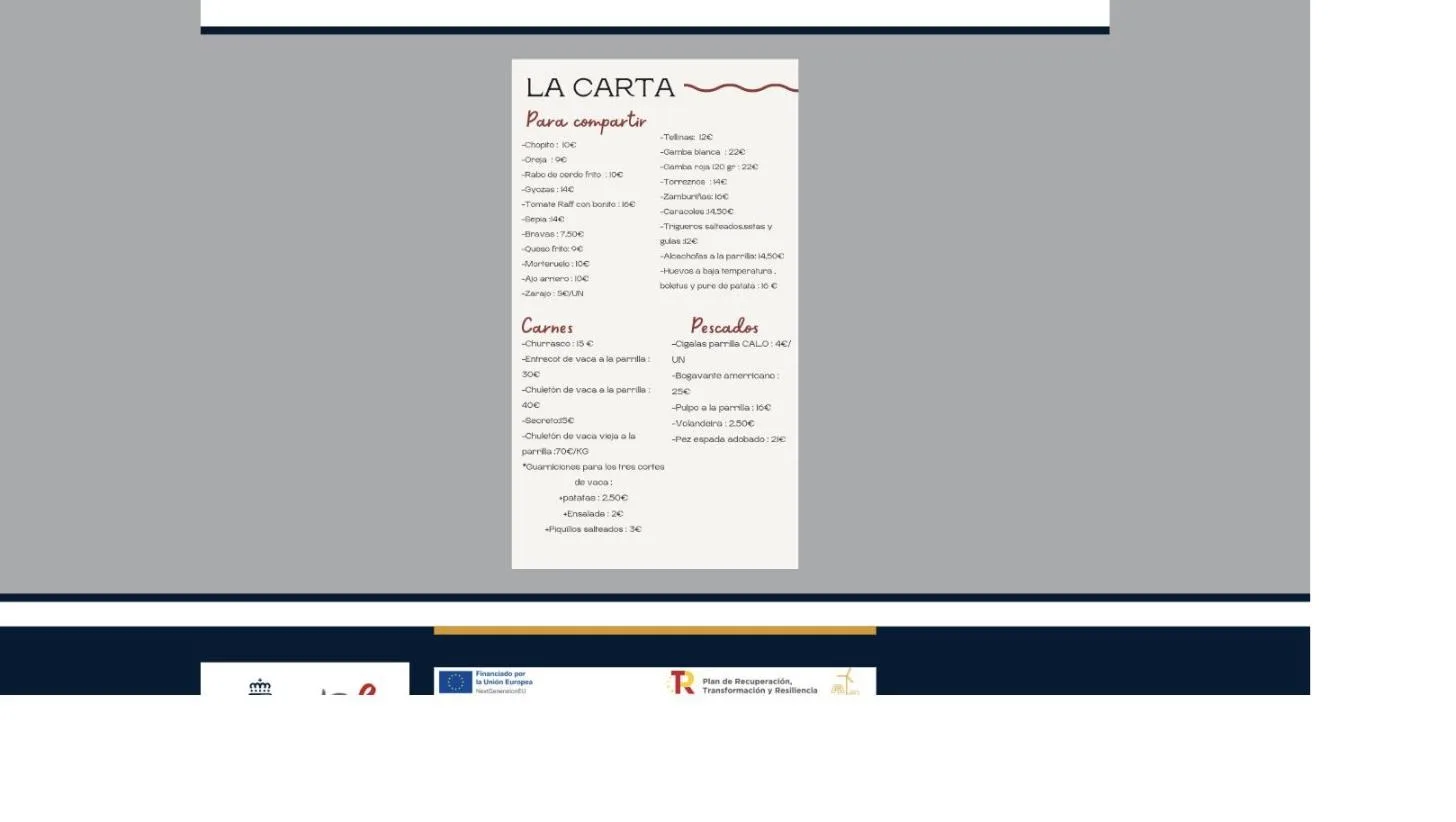Click the 'Chopito : 10€' menu line

549,145
